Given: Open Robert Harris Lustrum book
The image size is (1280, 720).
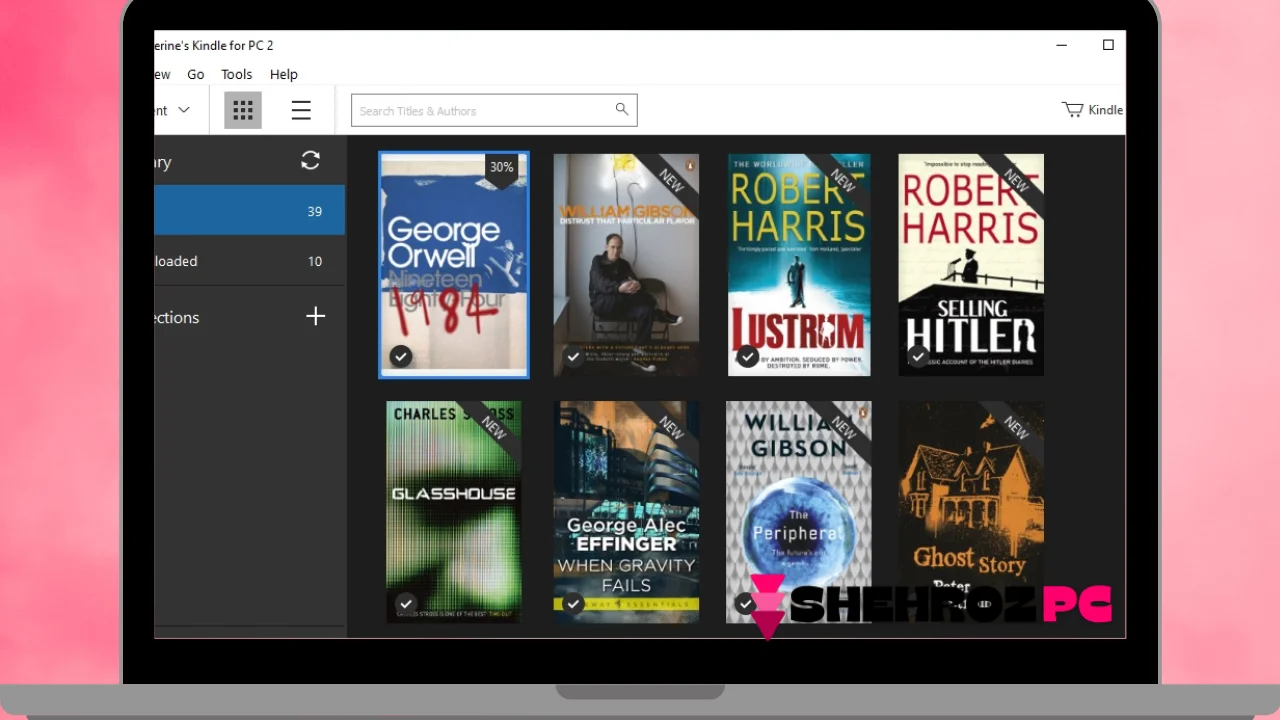Looking at the screenshot, I should [x=799, y=265].
